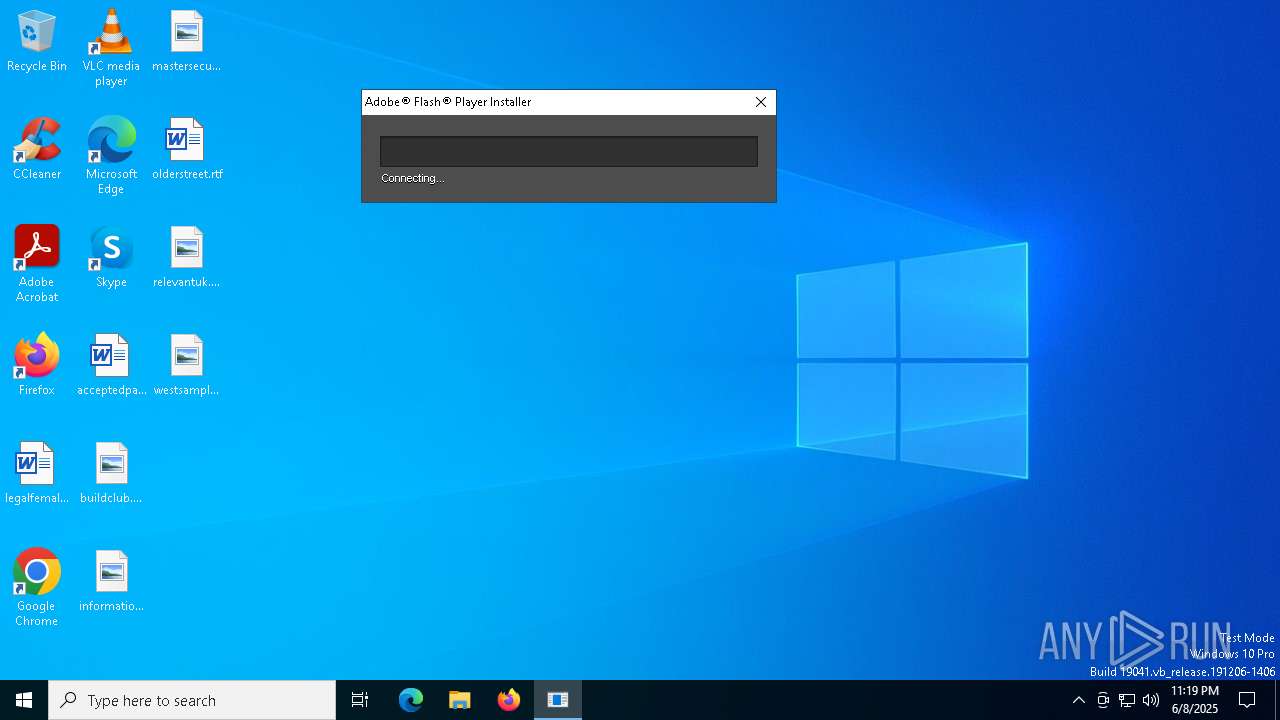Screen dimensions: 1280x720
Task: Open the volume control tray icon
Action: tap(1151, 700)
